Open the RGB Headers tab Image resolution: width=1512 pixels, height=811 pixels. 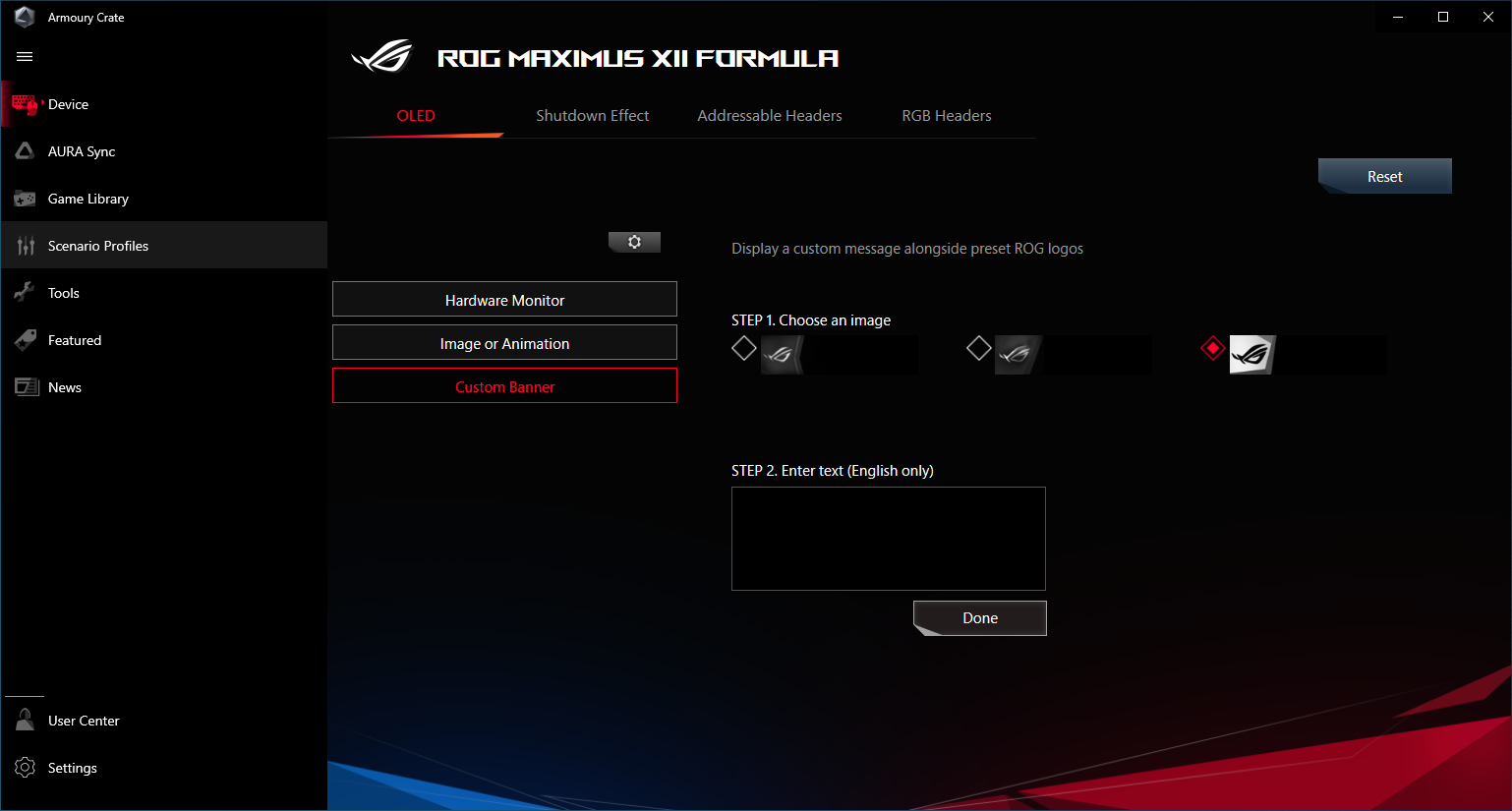coord(947,116)
